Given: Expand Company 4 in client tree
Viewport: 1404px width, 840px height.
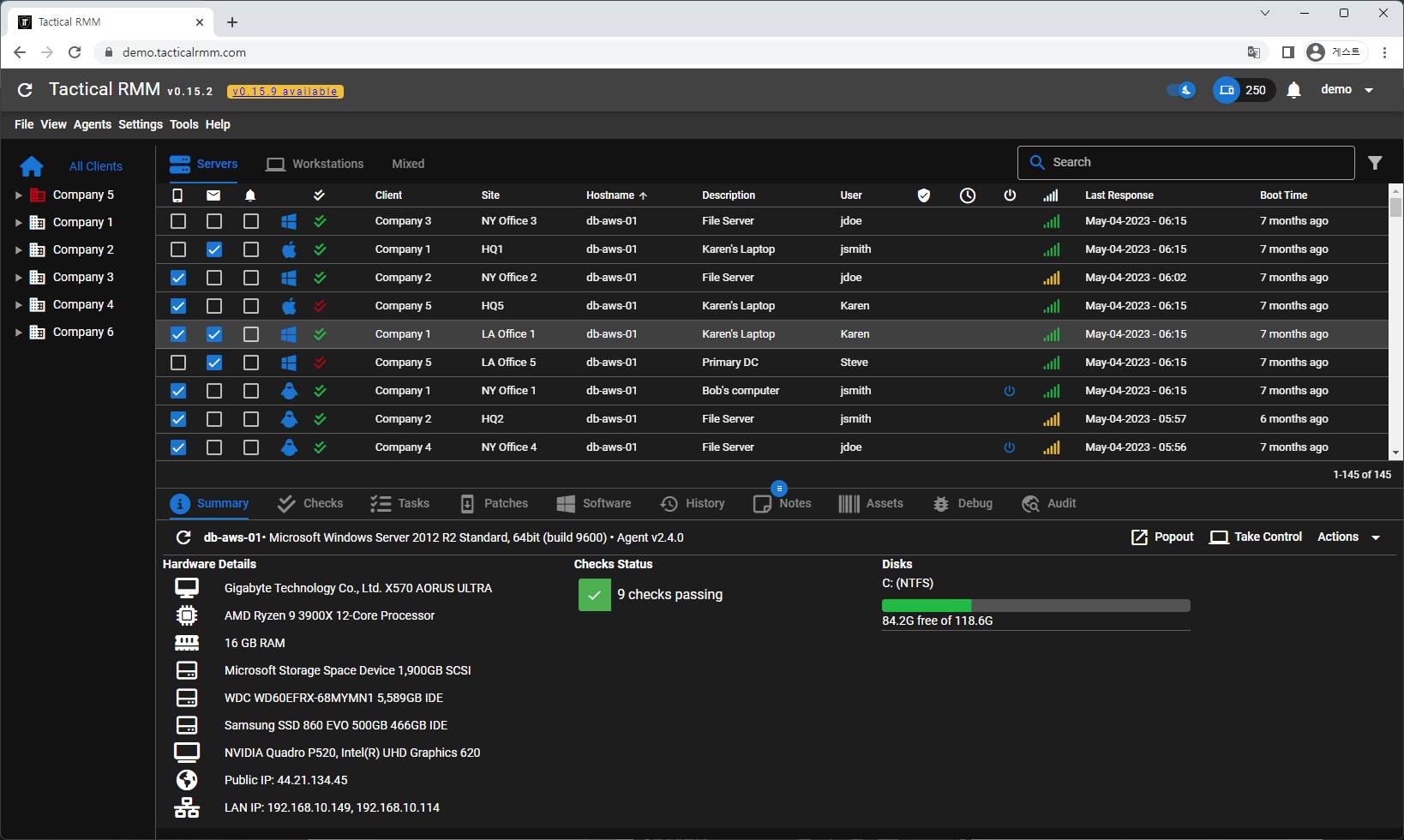Looking at the screenshot, I should [18, 305].
